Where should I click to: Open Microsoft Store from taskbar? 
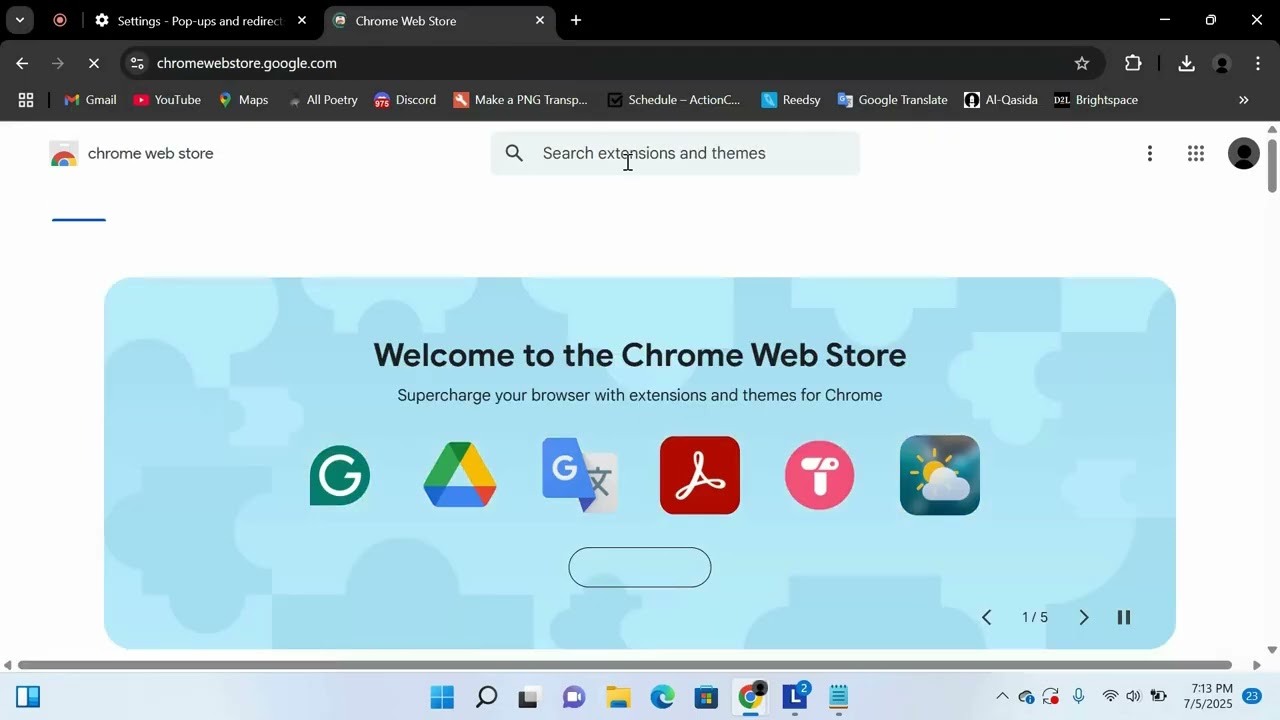click(x=706, y=697)
